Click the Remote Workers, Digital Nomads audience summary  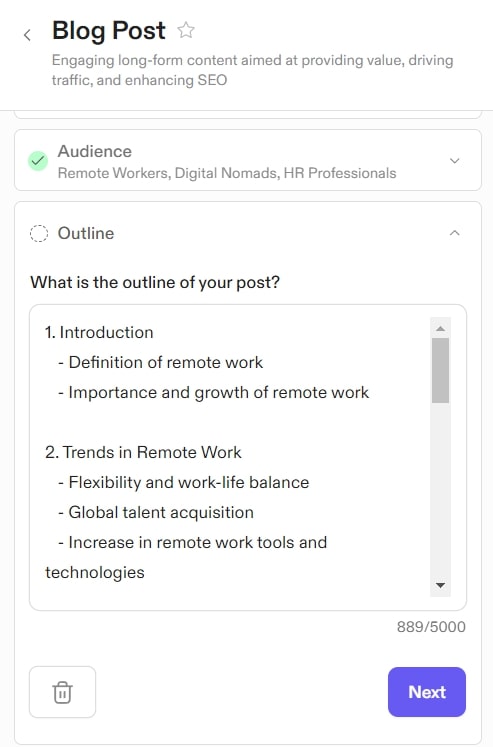click(227, 173)
